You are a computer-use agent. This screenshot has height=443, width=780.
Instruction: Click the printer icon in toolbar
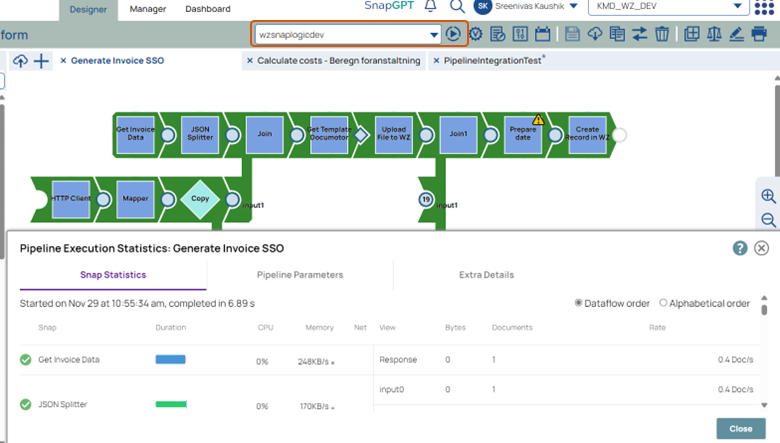point(759,34)
